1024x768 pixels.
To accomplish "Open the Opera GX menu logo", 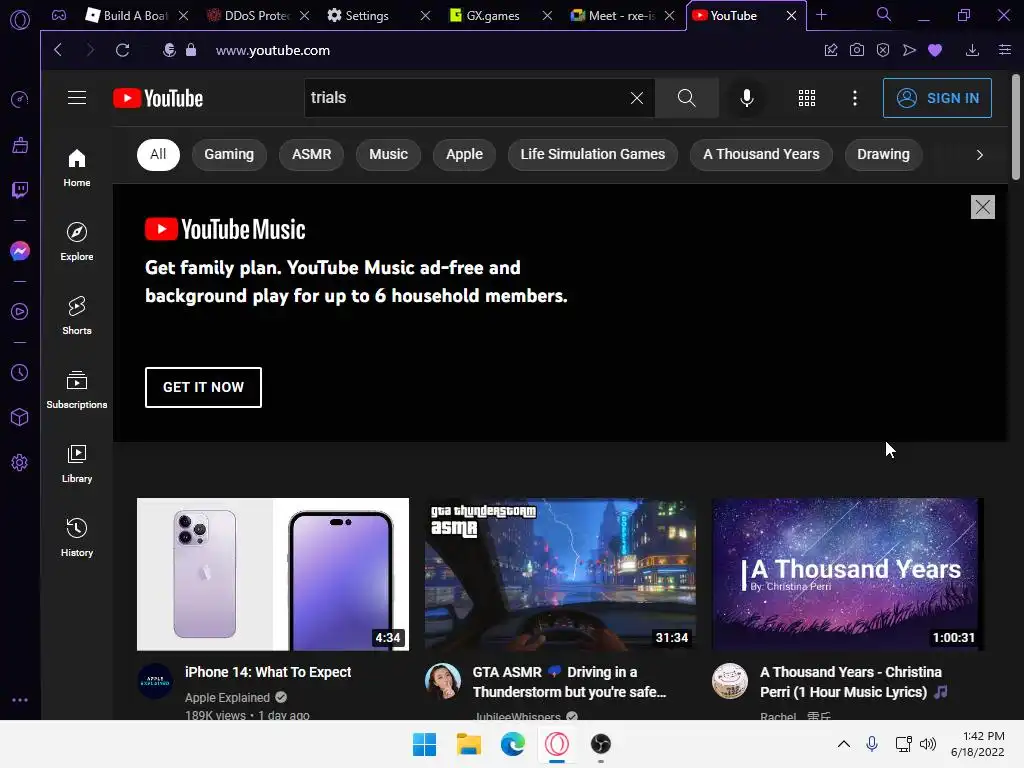I will 20,20.
